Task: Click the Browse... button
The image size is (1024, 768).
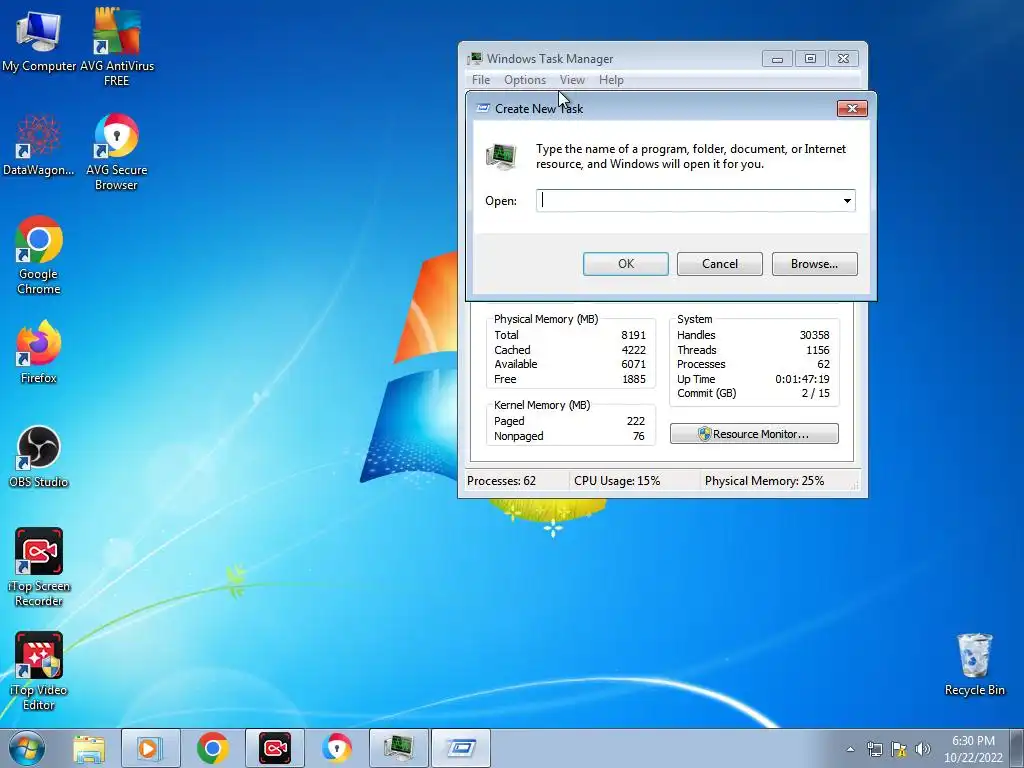Action: (x=814, y=264)
